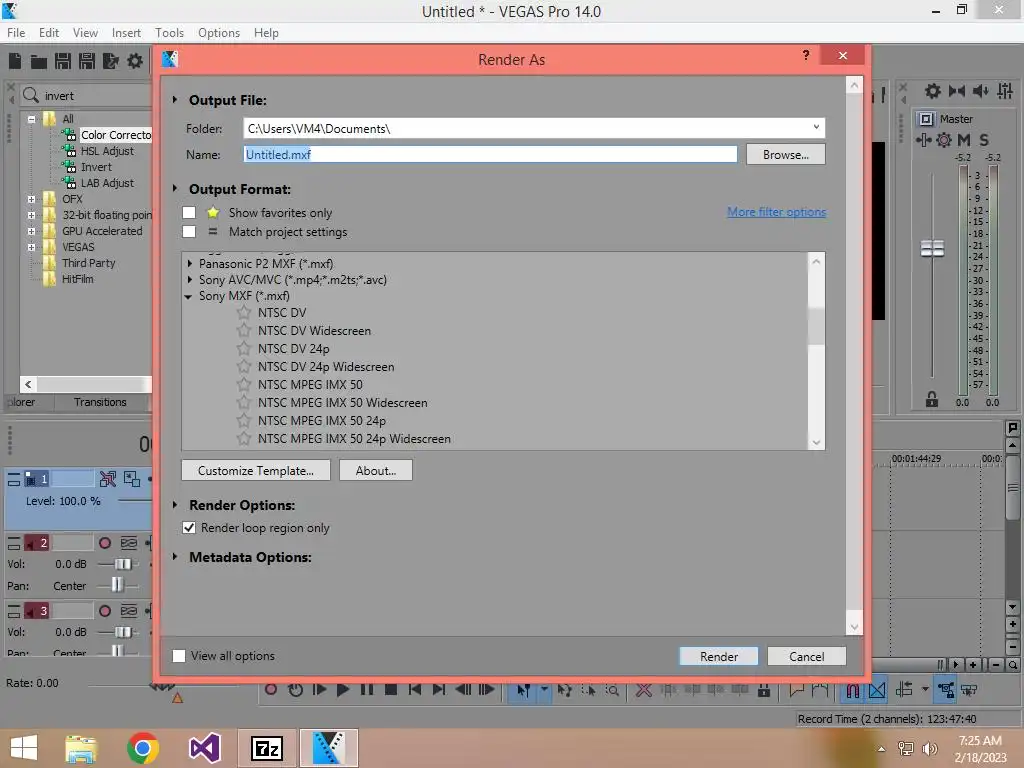This screenshot has height=768, width=1024.
Task: Open the Edit menu
Action: [49, 33]
